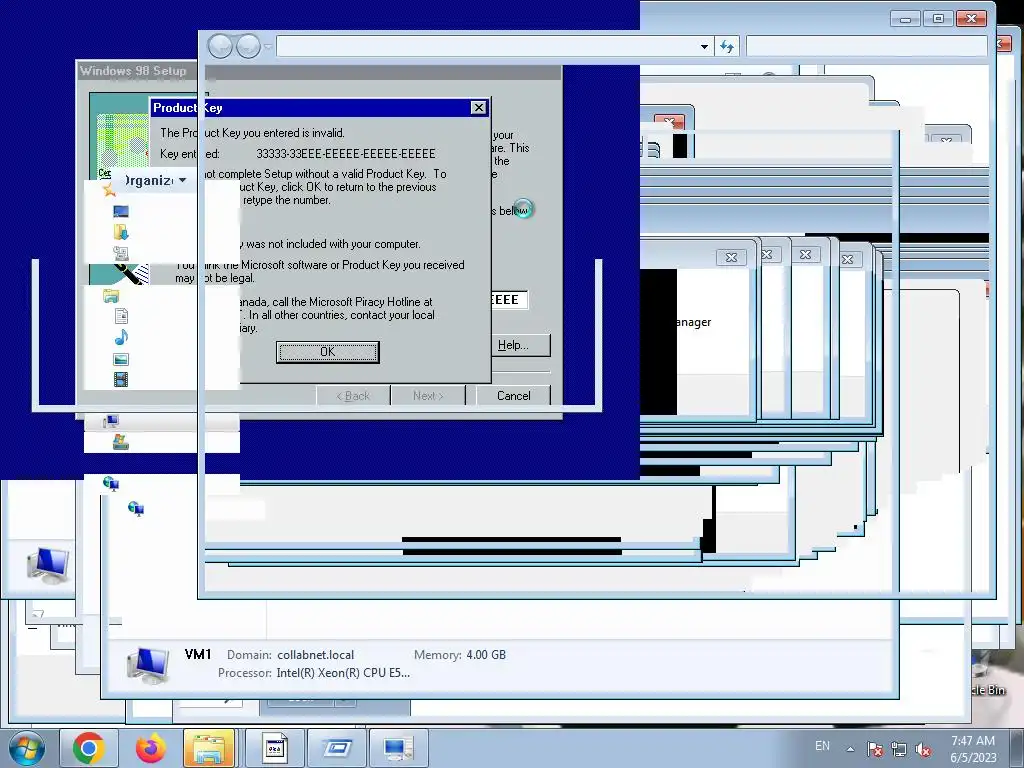The width and height of the screenshot is (1024, 768).
Task: Click the blue window app icon on the taskbar
Action: pos(336,748)
